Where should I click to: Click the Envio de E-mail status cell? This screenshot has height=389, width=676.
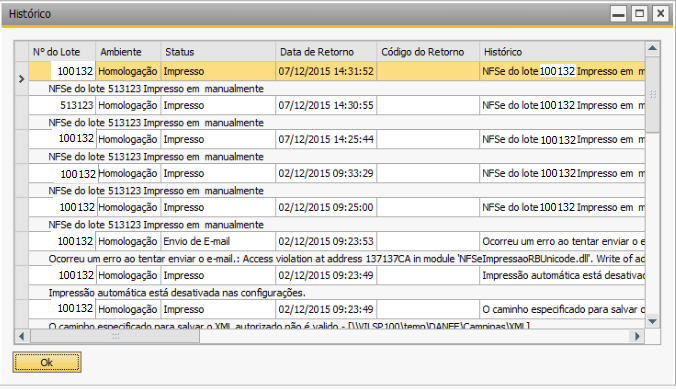point(218,242)
